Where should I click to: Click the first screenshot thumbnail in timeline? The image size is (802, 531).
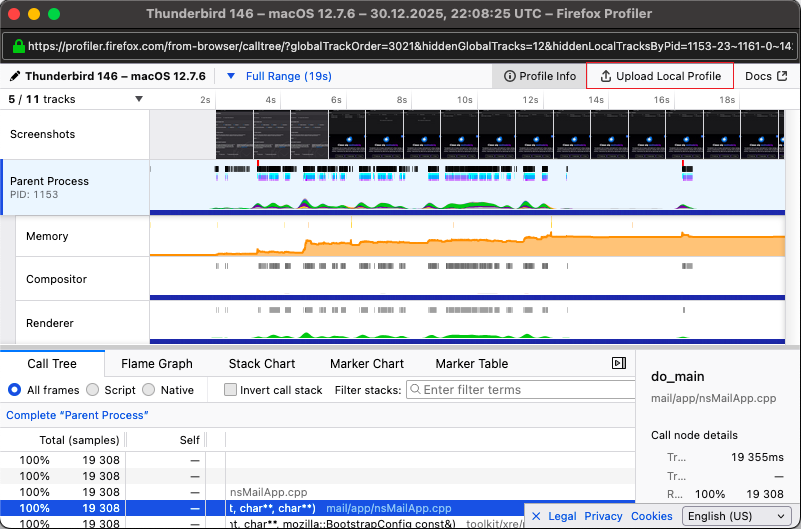[234, 135]
